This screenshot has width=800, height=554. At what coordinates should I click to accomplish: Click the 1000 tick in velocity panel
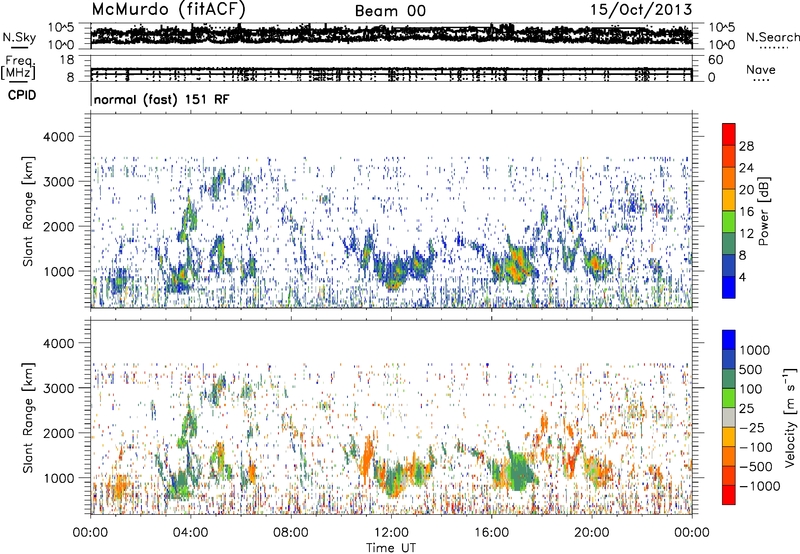click(59, 478)
